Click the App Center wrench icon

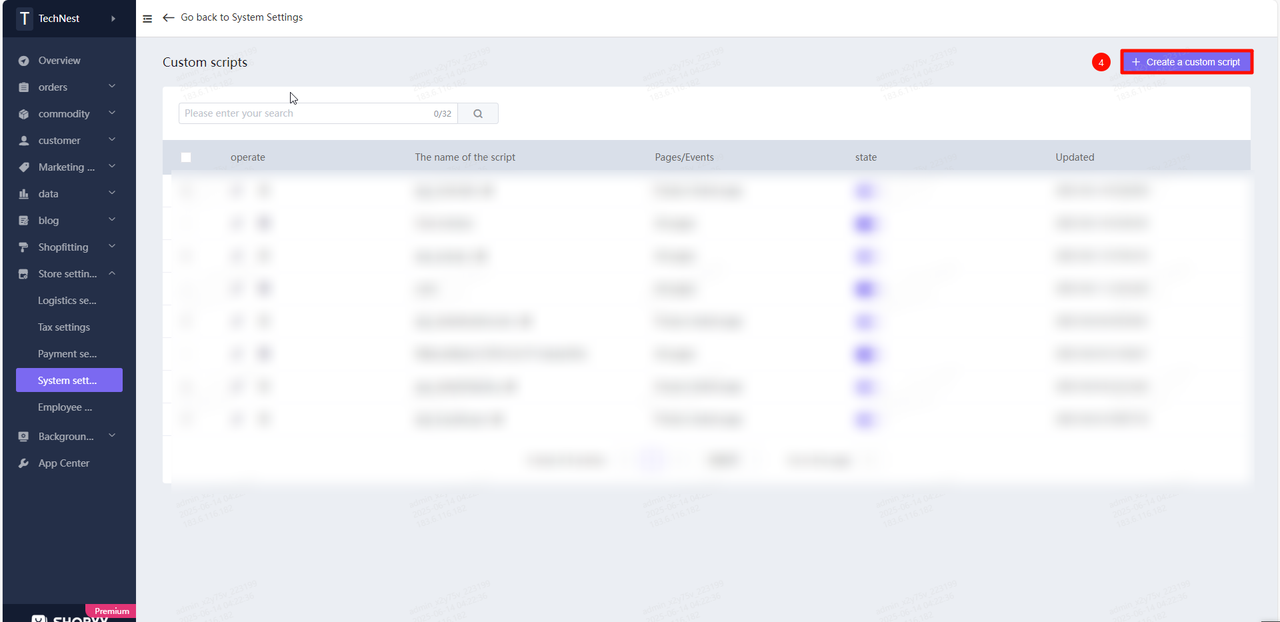tap(24, 463)
